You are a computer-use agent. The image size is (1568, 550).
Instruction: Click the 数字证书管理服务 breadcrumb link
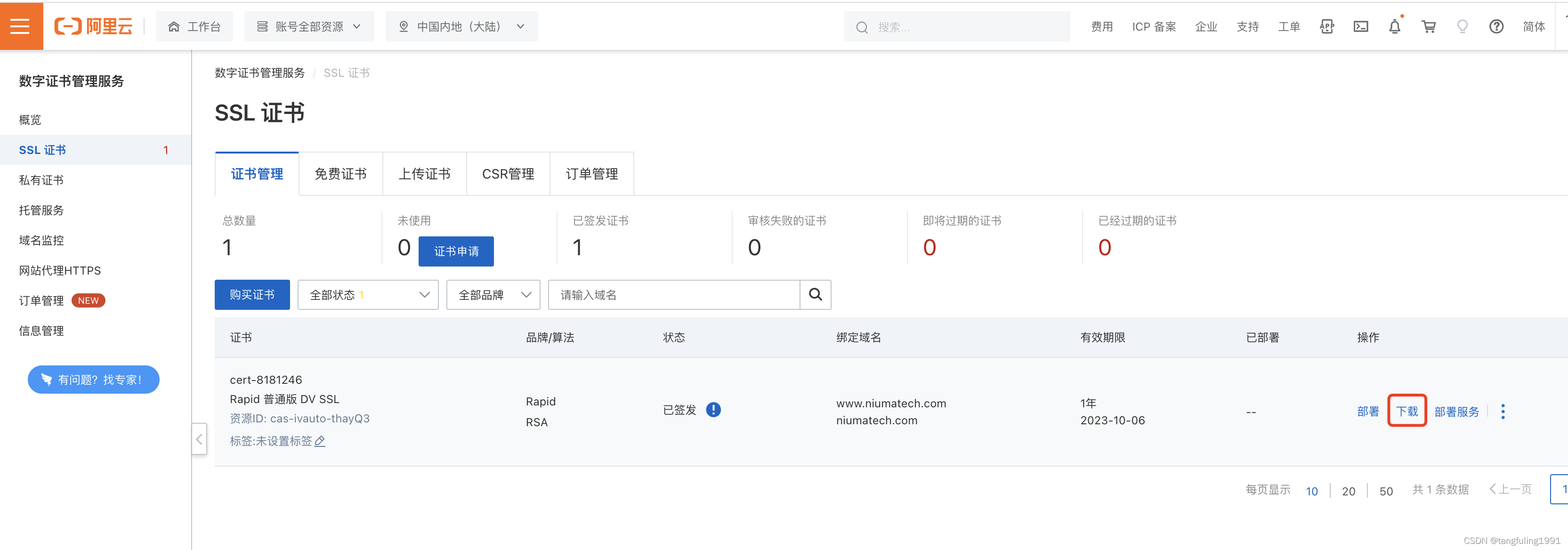(x=260, y=73)
